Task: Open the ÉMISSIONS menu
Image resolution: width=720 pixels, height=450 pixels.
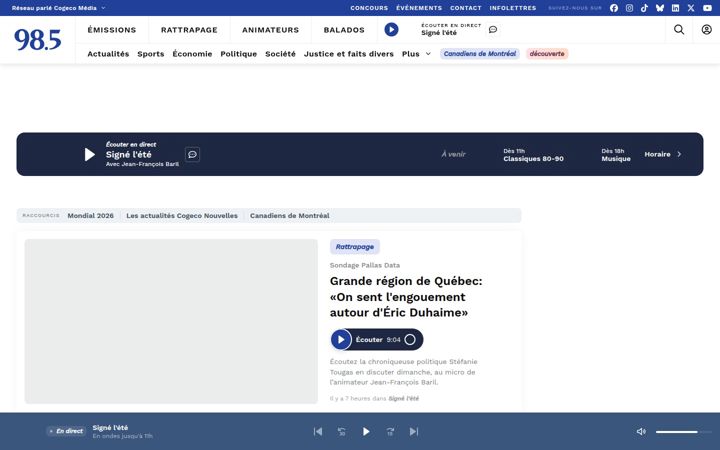Action: [x=112, y=30]
